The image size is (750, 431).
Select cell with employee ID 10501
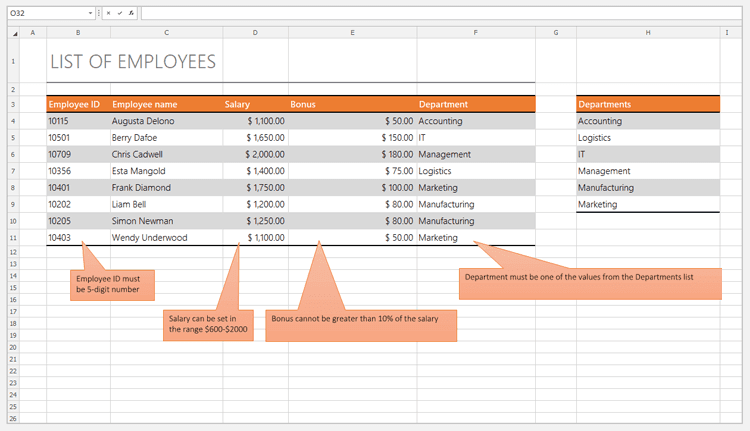pos(78,138)
